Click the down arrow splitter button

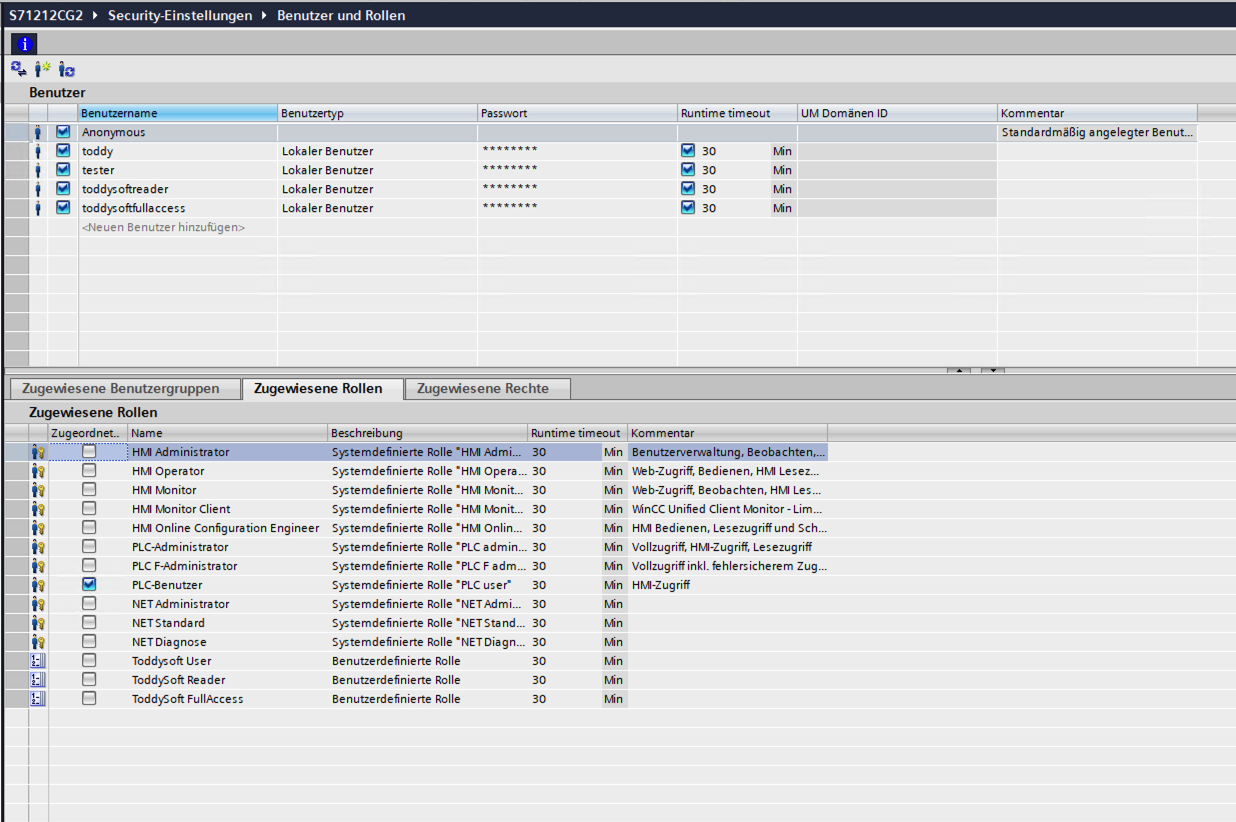(992, 370)
